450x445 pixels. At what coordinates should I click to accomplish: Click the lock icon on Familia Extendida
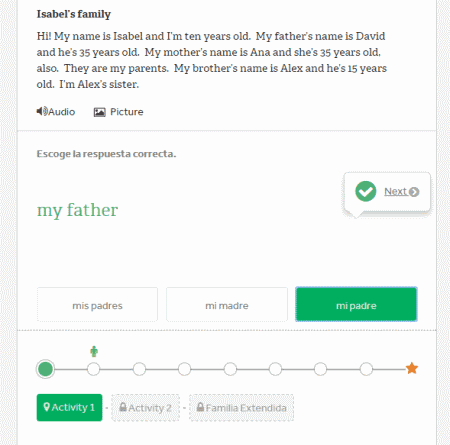(200, 407)
